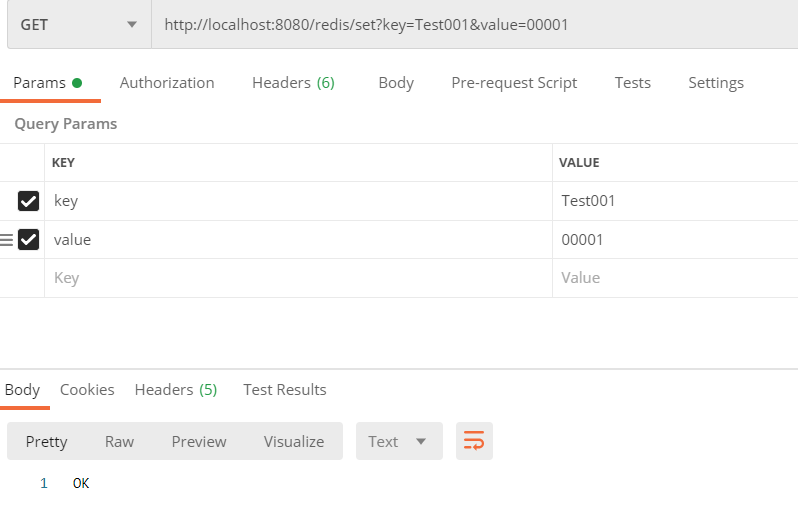
Task: Grab the drag handle on the value row
Action: click(x=7, y=240)
